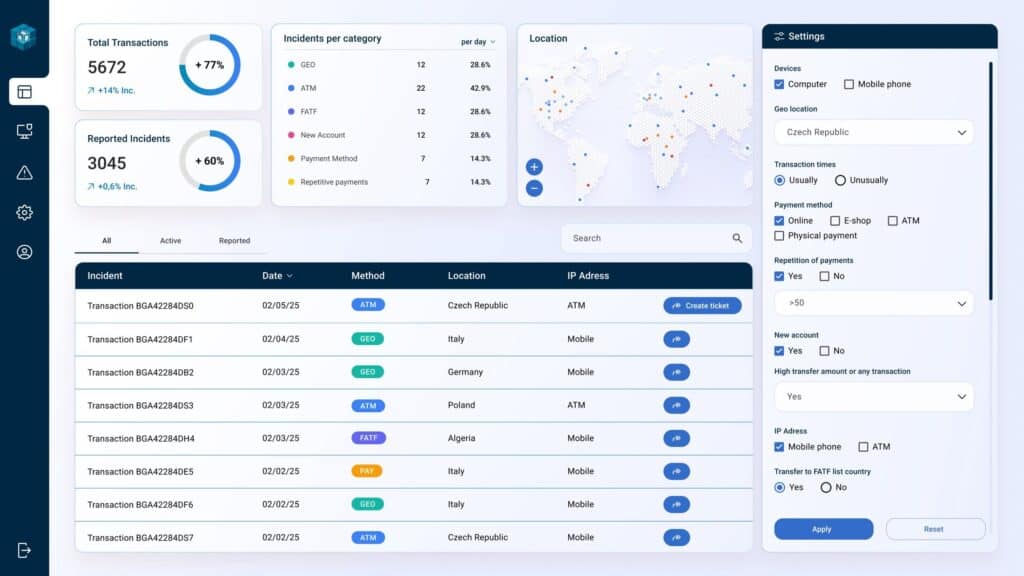Click the Create ticket button
The image size is (1024, 576).
[x=702, y=306]
